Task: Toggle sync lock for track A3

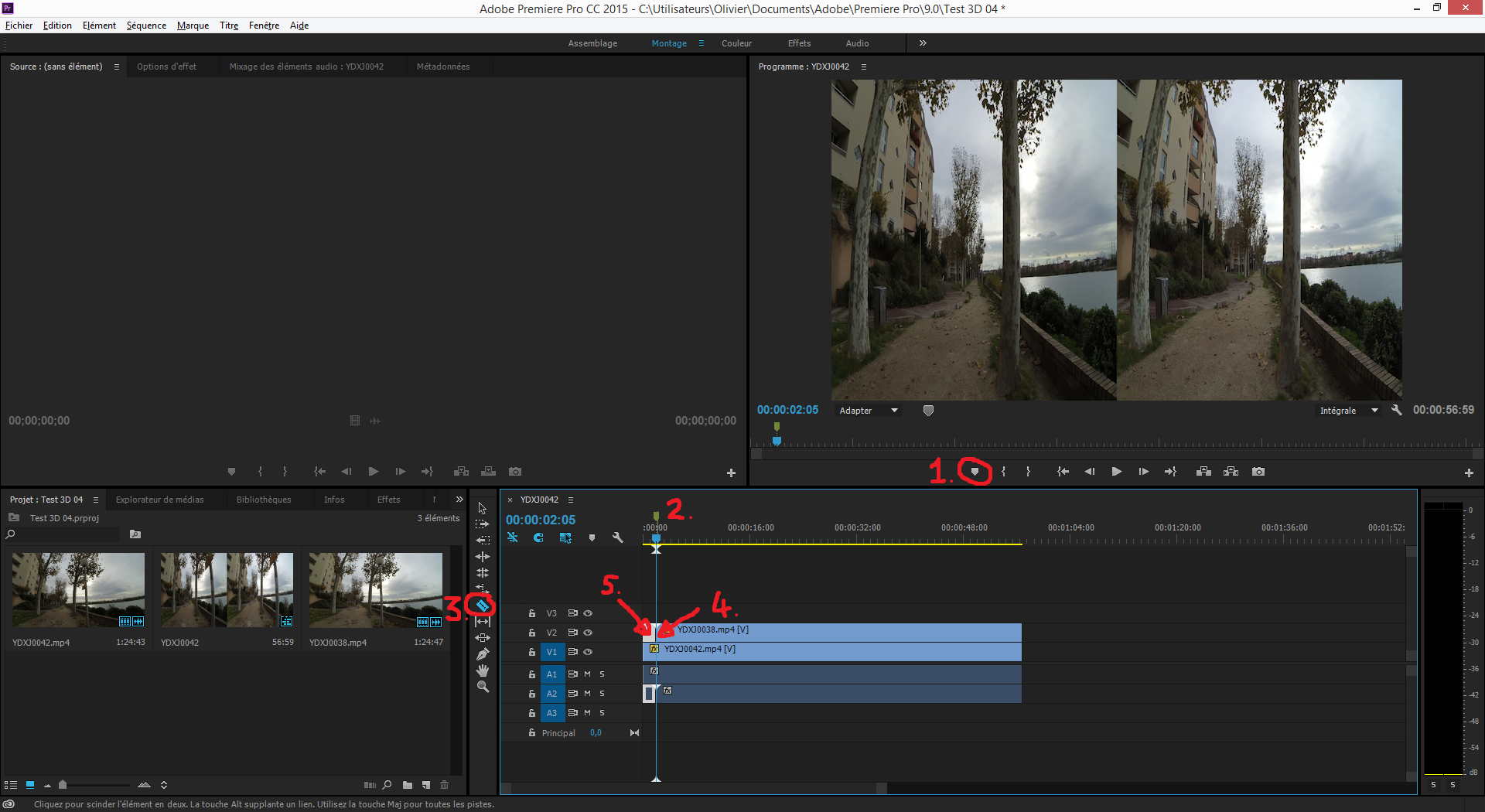Action: pos(572,713)
